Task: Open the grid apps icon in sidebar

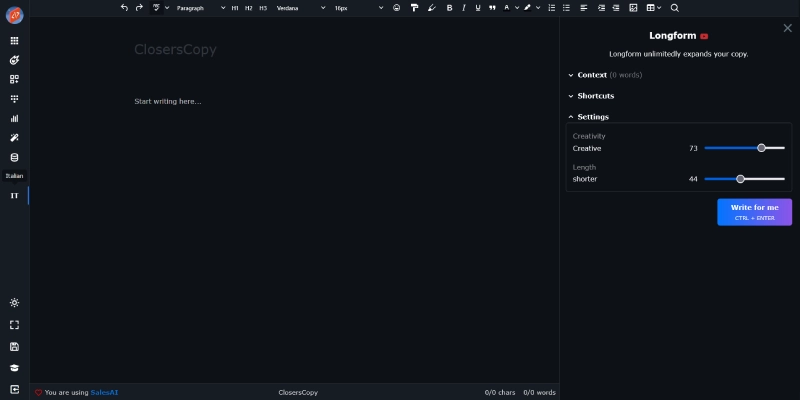Action: pyautogui.click(x=14, y=41)
